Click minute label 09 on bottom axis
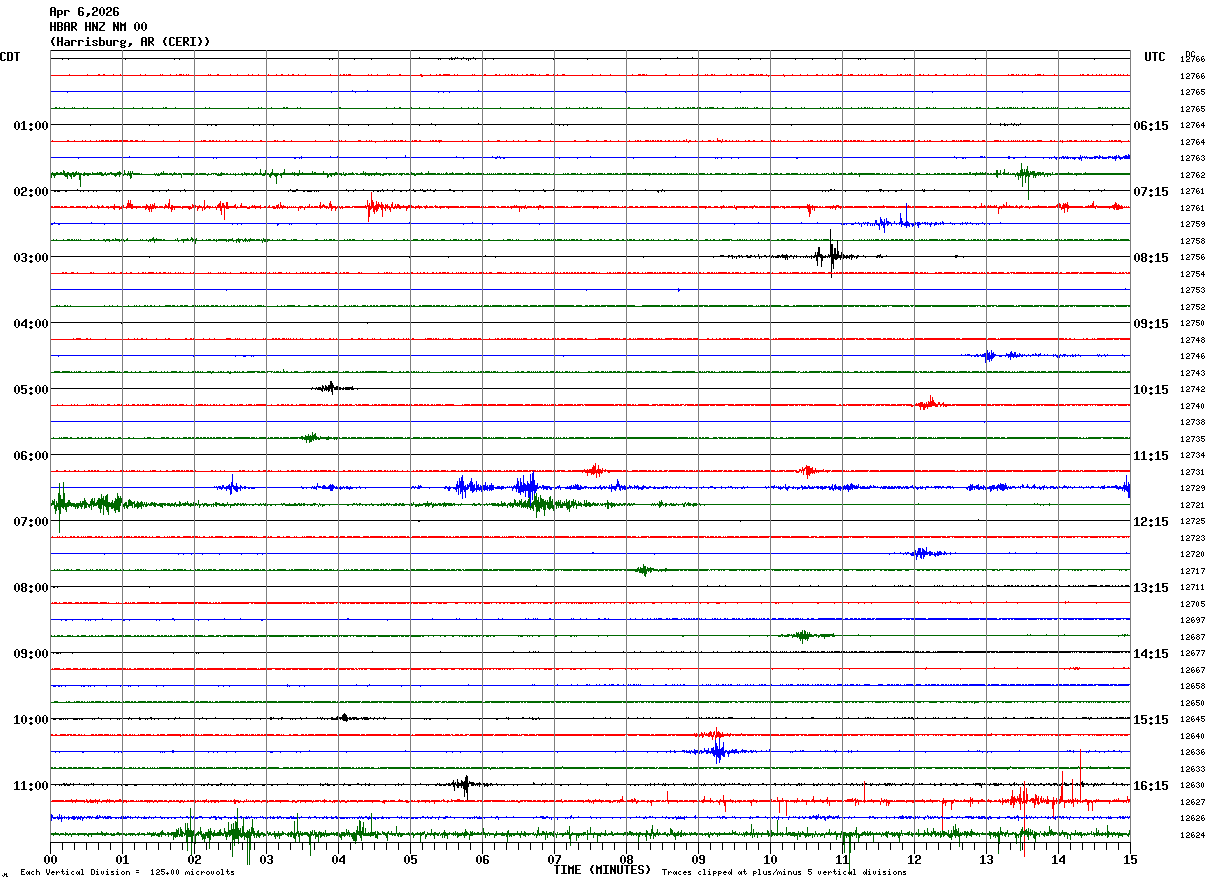The height and width of the screenshot is (886, 1210). tap(698, 859)
